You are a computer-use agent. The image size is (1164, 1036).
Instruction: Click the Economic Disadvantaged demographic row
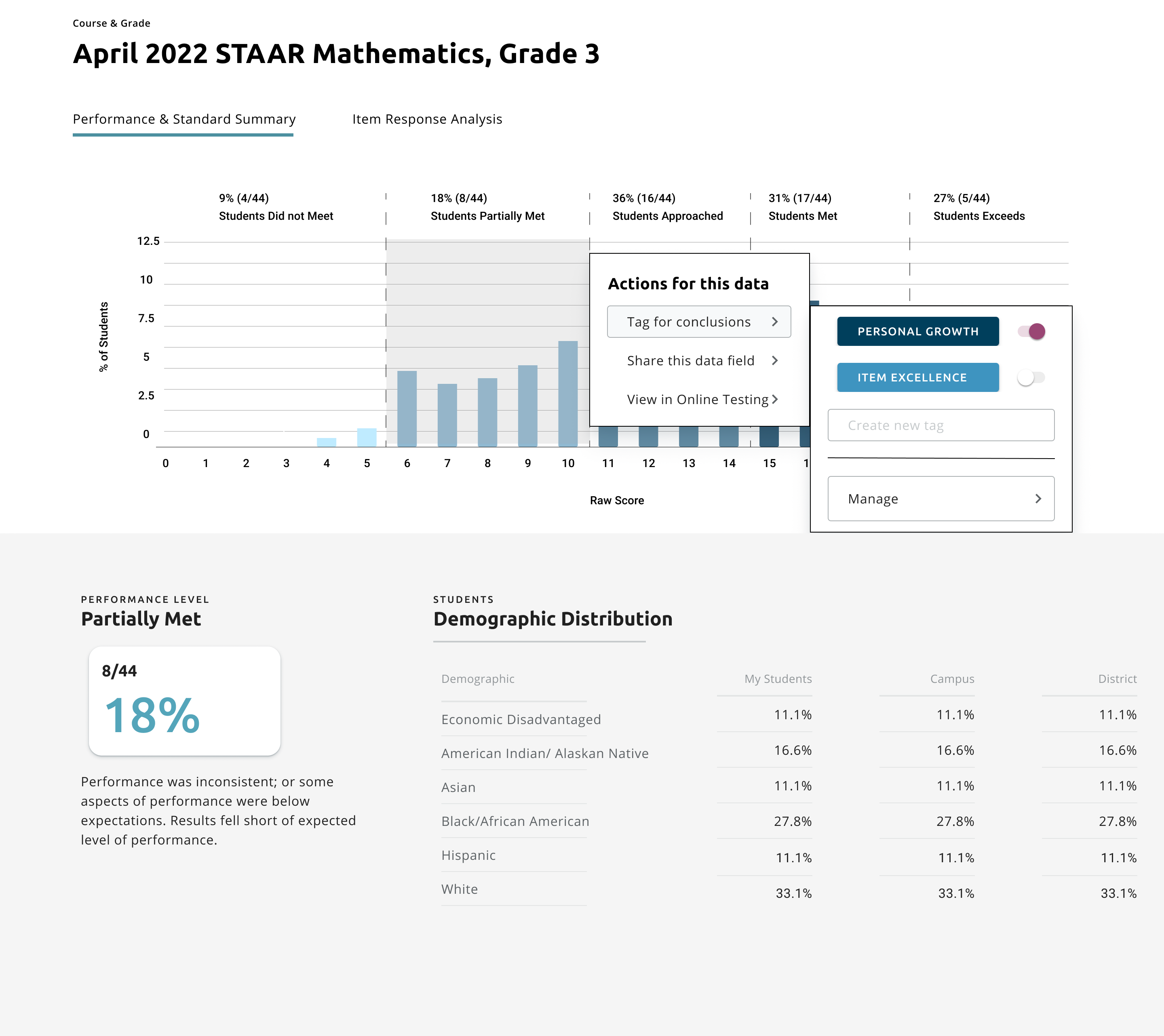tap(521, 719)
